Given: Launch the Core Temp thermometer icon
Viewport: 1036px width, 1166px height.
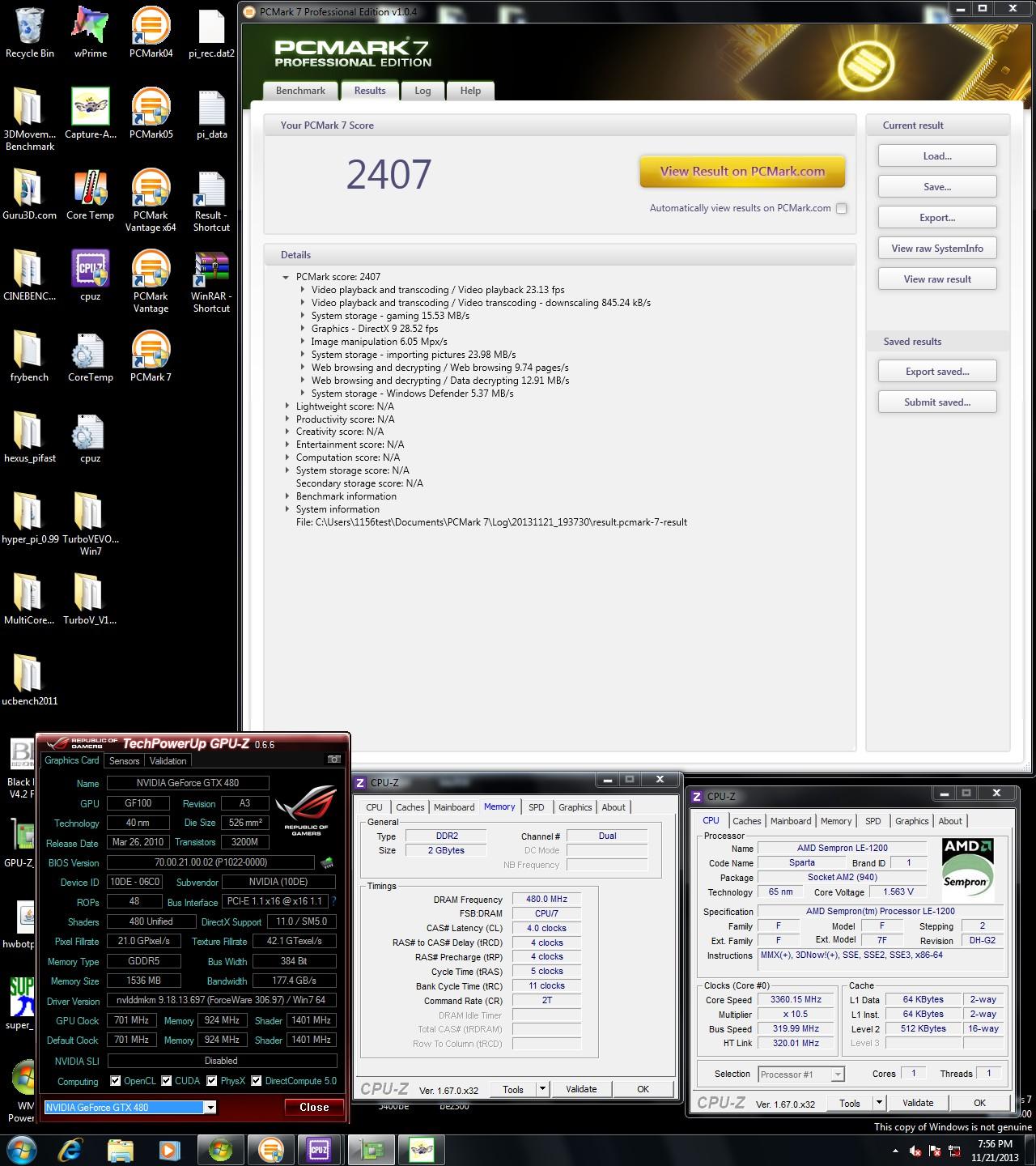Looking at the screenshot, I should [x=90, y=194].
